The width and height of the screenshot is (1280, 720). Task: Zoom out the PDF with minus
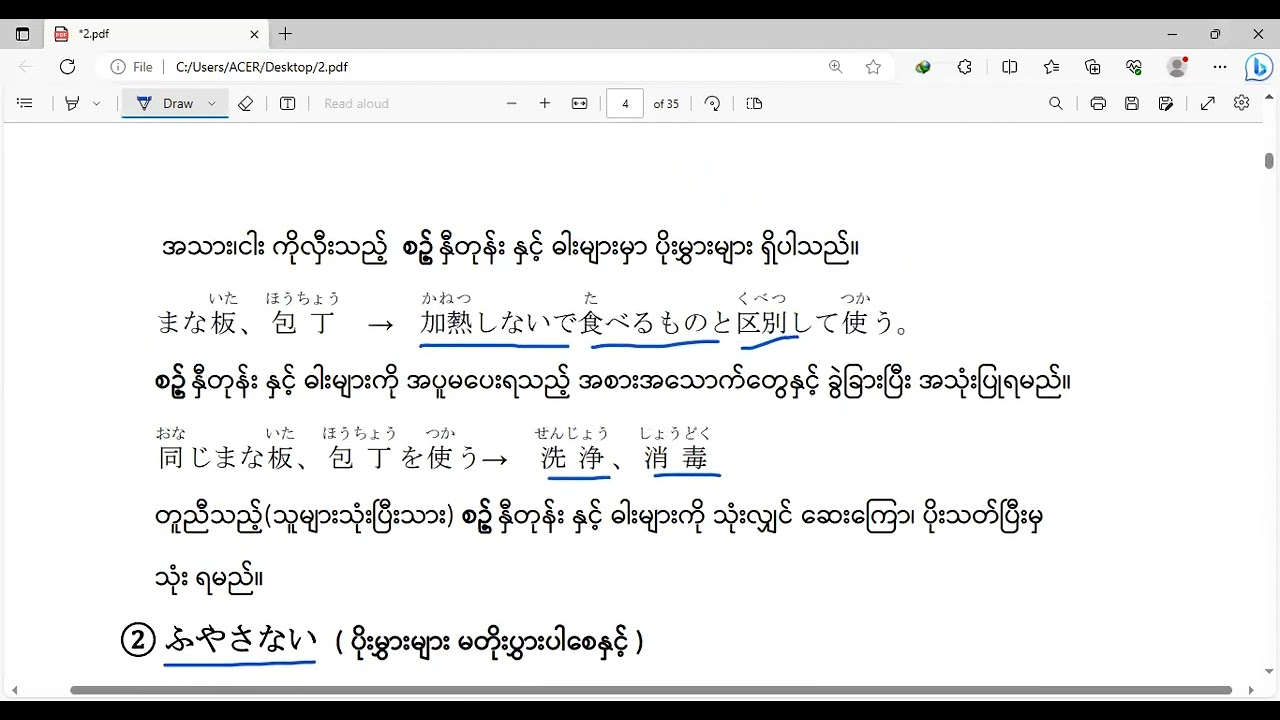point(512,103)
